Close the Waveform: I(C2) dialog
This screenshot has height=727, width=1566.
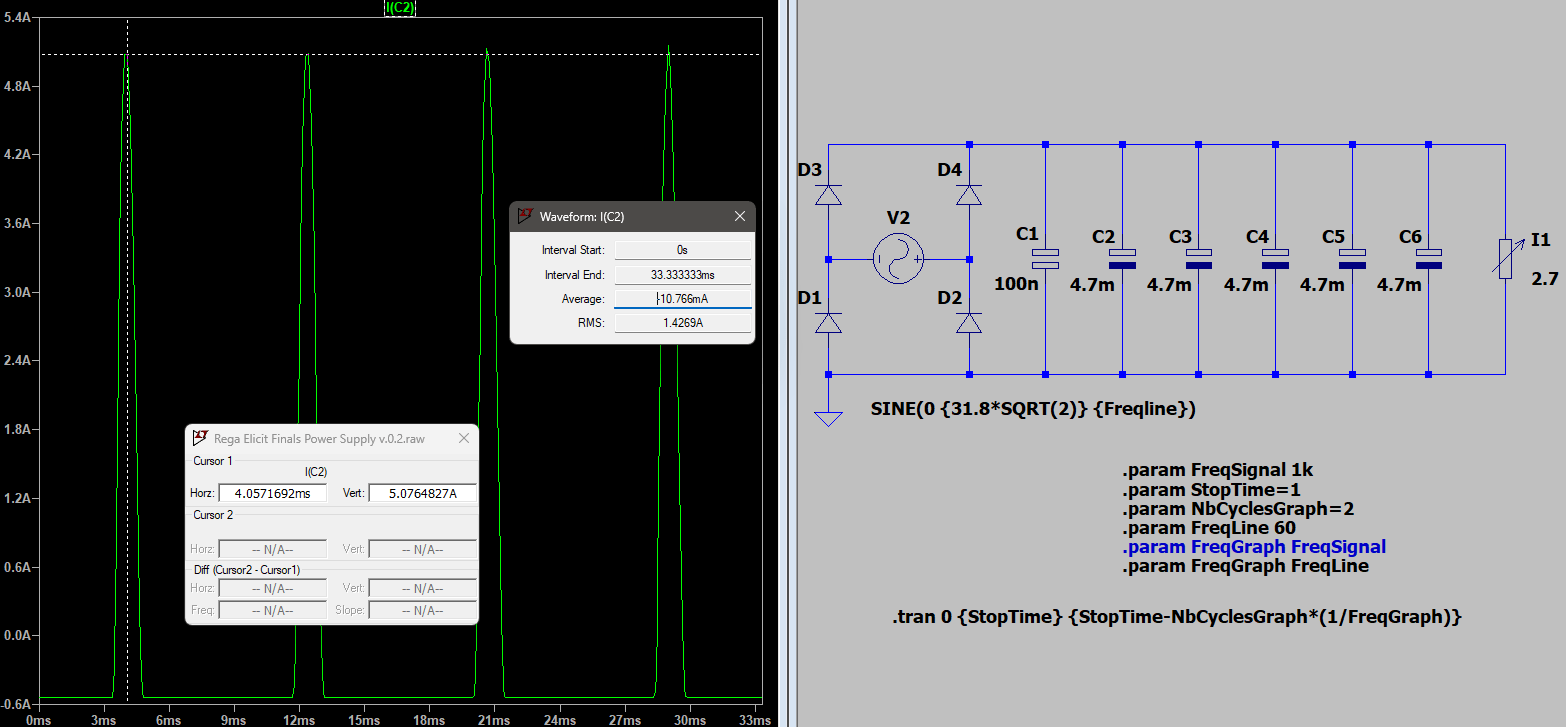click(x=740, y=216)
